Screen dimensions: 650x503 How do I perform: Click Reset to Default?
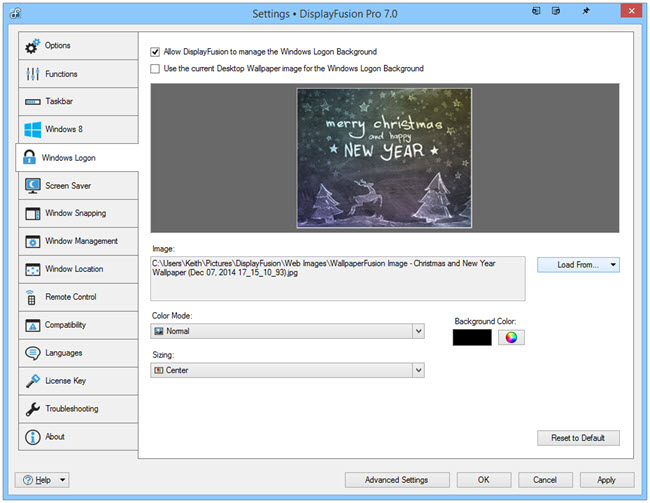click(578, 438)
